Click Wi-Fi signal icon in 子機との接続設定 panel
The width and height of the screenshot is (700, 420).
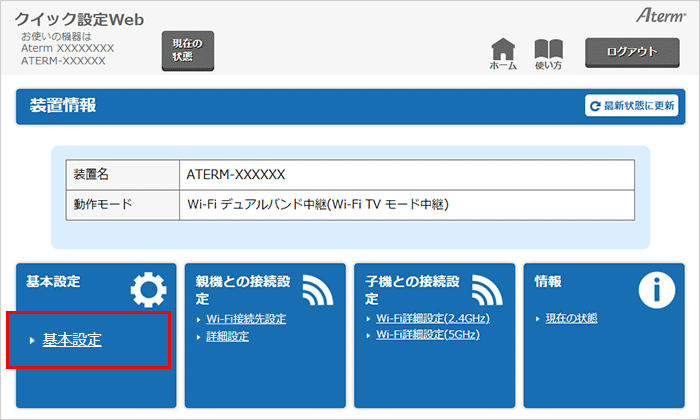click(x=488, y=290)
